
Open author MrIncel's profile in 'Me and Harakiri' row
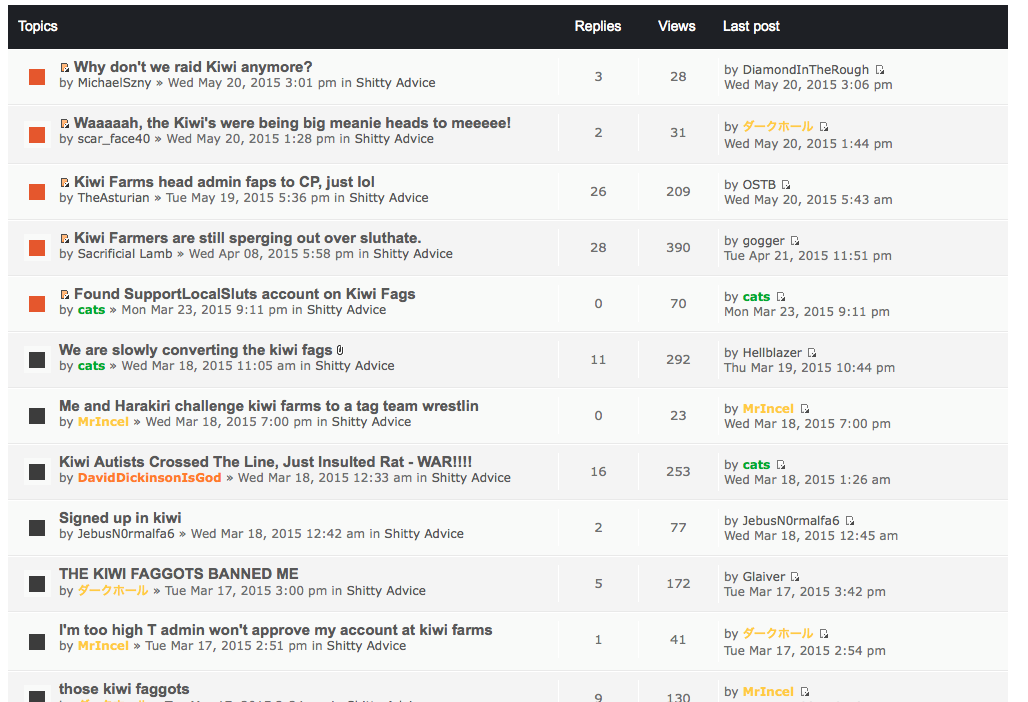103,421
